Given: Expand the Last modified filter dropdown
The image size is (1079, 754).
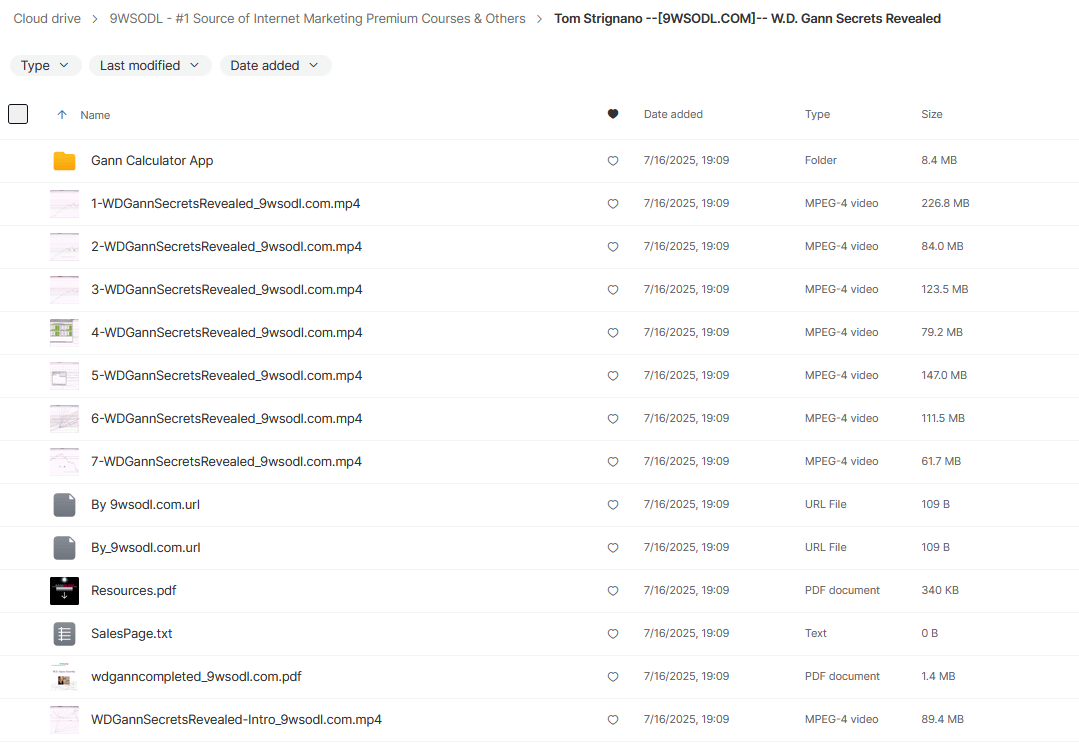Looking at the screenshot, I should 150,66.
